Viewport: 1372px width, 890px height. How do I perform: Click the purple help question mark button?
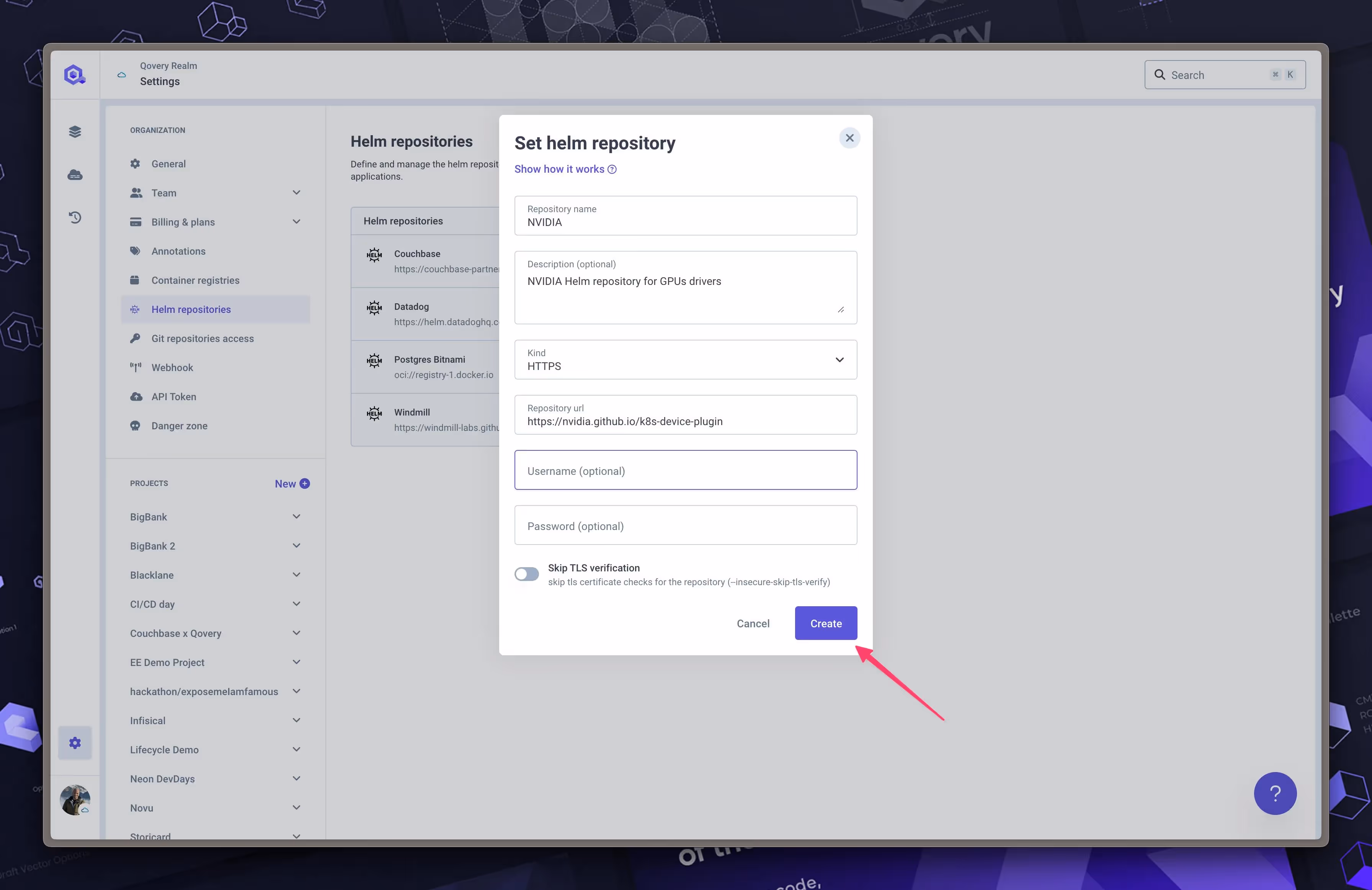pos(1275,793)
